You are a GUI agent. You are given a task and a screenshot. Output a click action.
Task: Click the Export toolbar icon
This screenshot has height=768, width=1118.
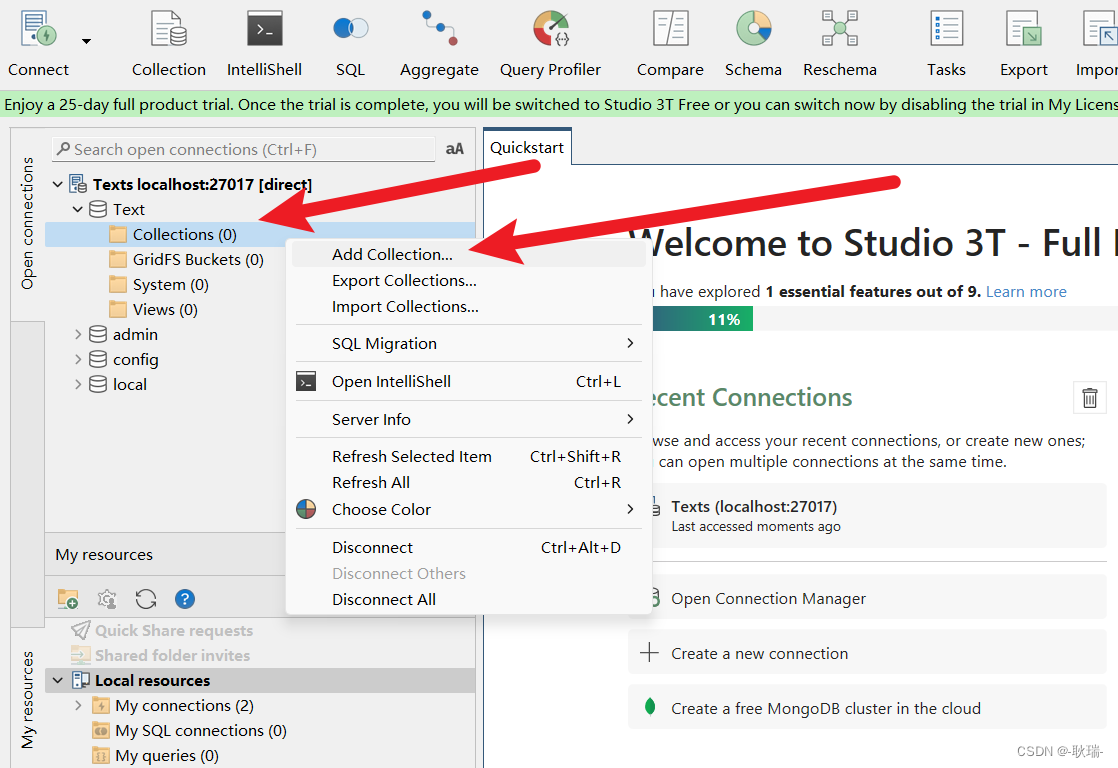[x=1024, y=29]
